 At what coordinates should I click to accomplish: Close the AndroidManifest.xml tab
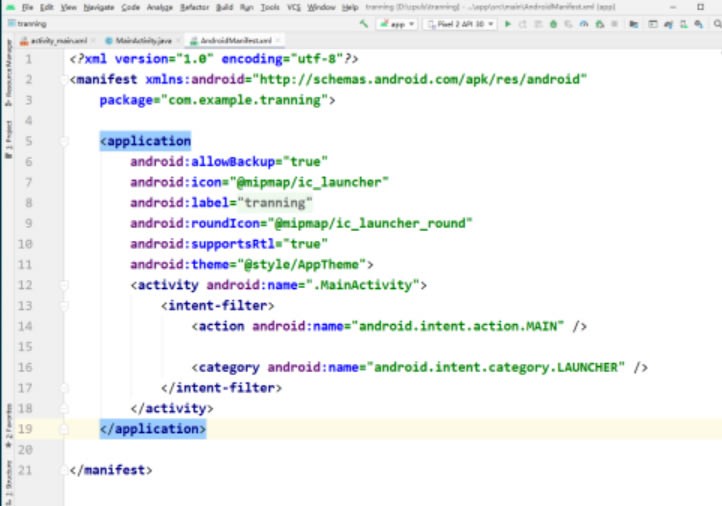click(x=278, y=41)
